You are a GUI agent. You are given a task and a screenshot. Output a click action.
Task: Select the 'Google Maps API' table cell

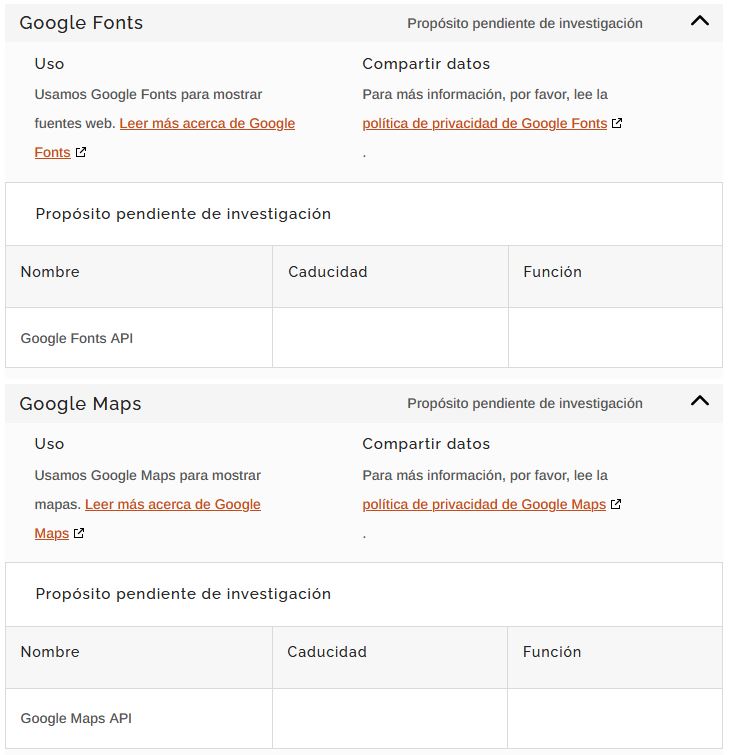point(76,718)
